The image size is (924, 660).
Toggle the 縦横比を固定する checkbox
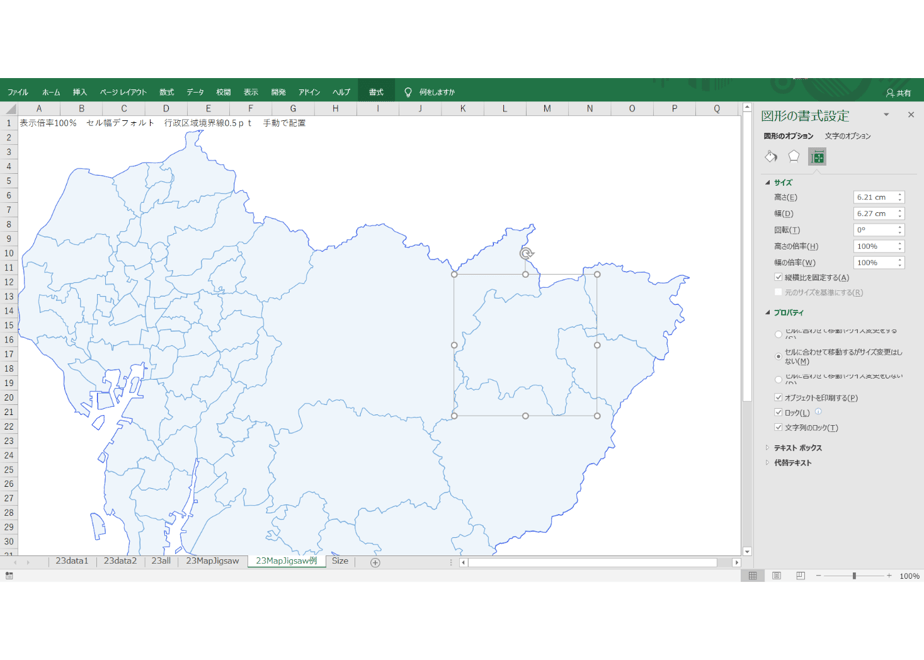pyautogui.click(x=778, y=277)
